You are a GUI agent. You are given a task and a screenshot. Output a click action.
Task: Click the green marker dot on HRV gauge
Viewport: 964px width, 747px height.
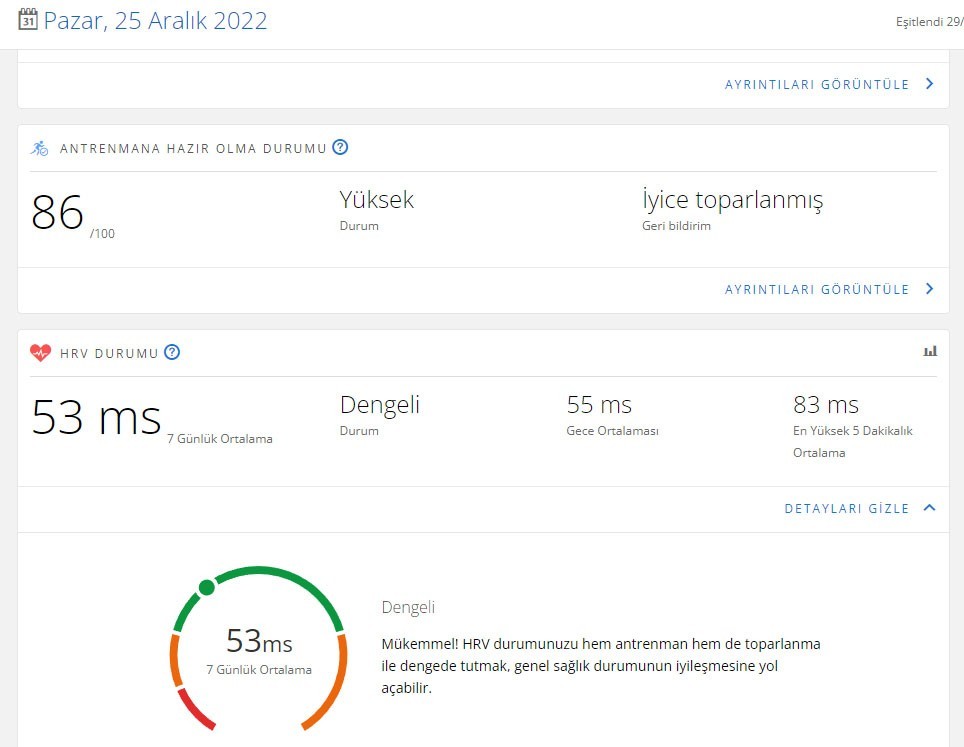pyautogui.click(x=206, y=587)
